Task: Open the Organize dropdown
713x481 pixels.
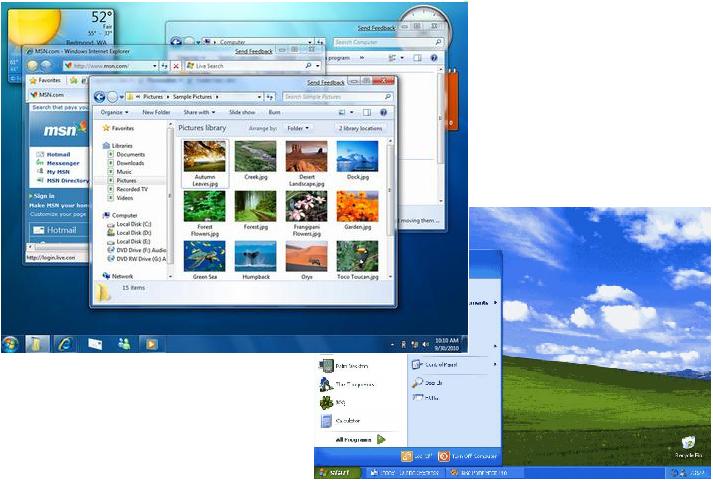Action: tap(114, 112)
